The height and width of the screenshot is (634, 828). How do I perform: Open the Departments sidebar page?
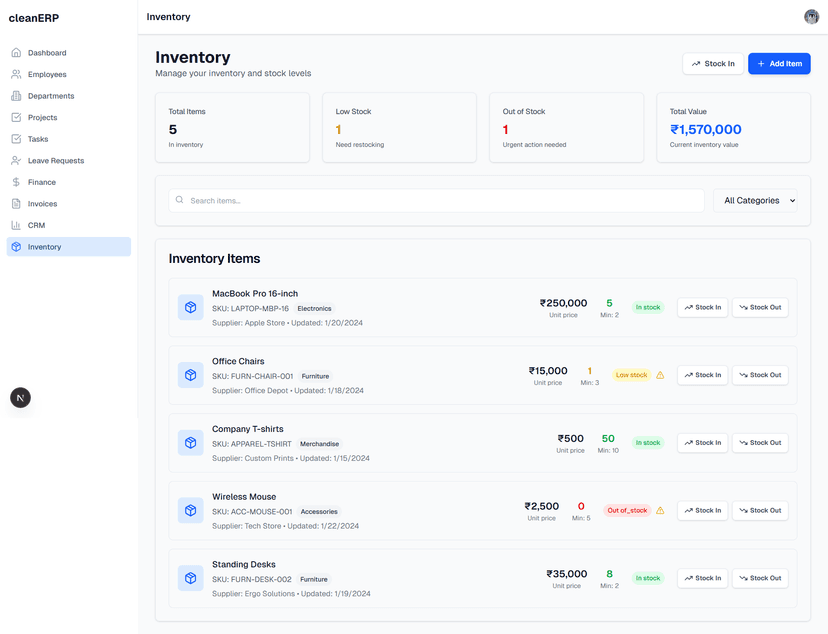(69, 96)
